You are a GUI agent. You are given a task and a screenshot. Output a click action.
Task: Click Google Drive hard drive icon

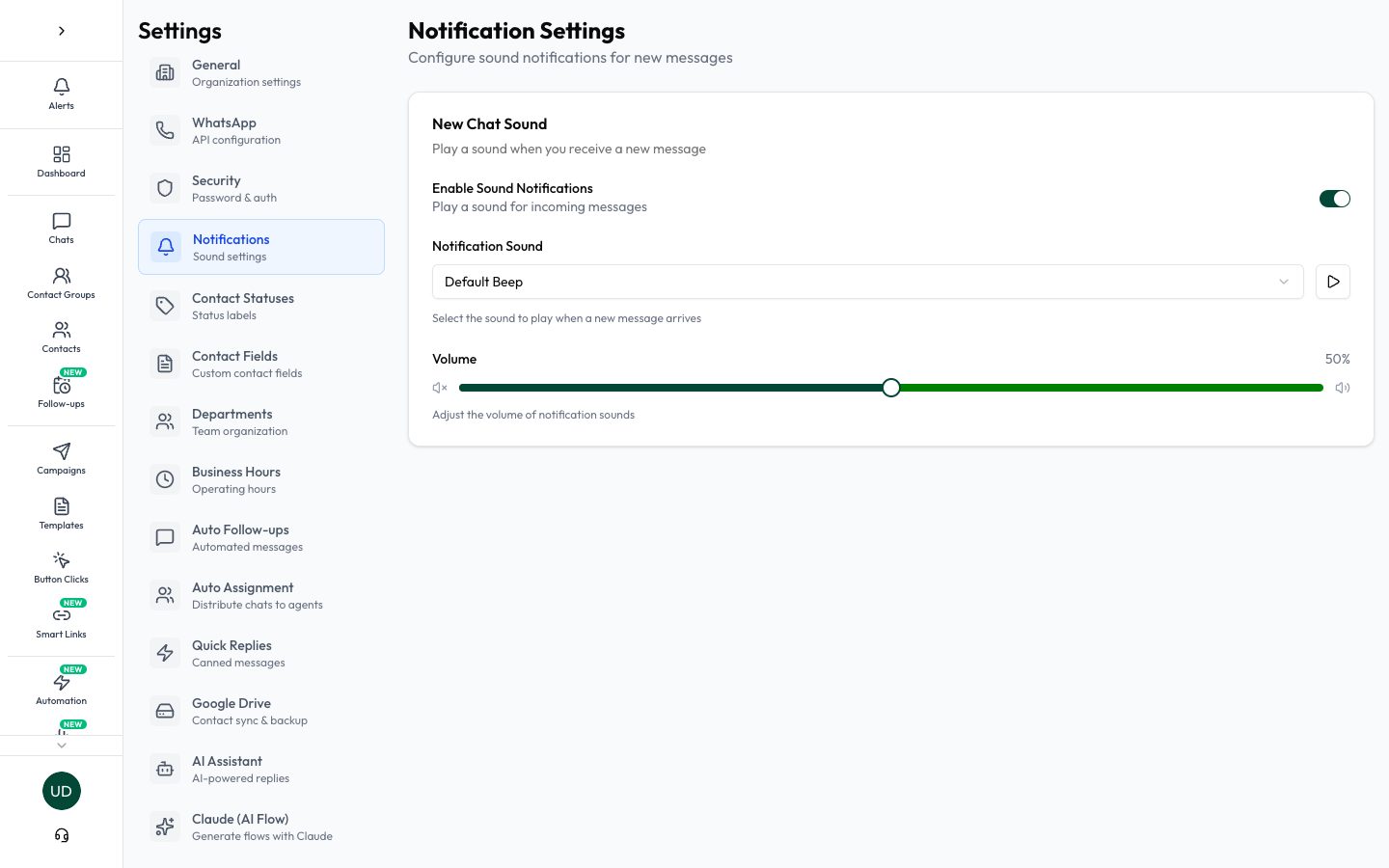click(x=165, y=711)
